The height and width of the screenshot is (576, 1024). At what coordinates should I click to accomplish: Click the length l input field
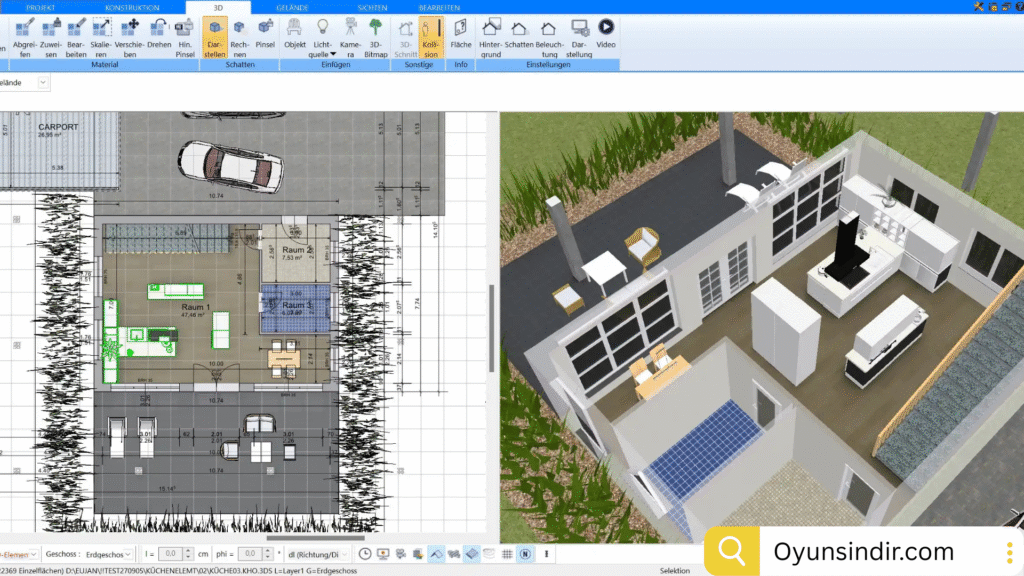click(x=170, y=554)
